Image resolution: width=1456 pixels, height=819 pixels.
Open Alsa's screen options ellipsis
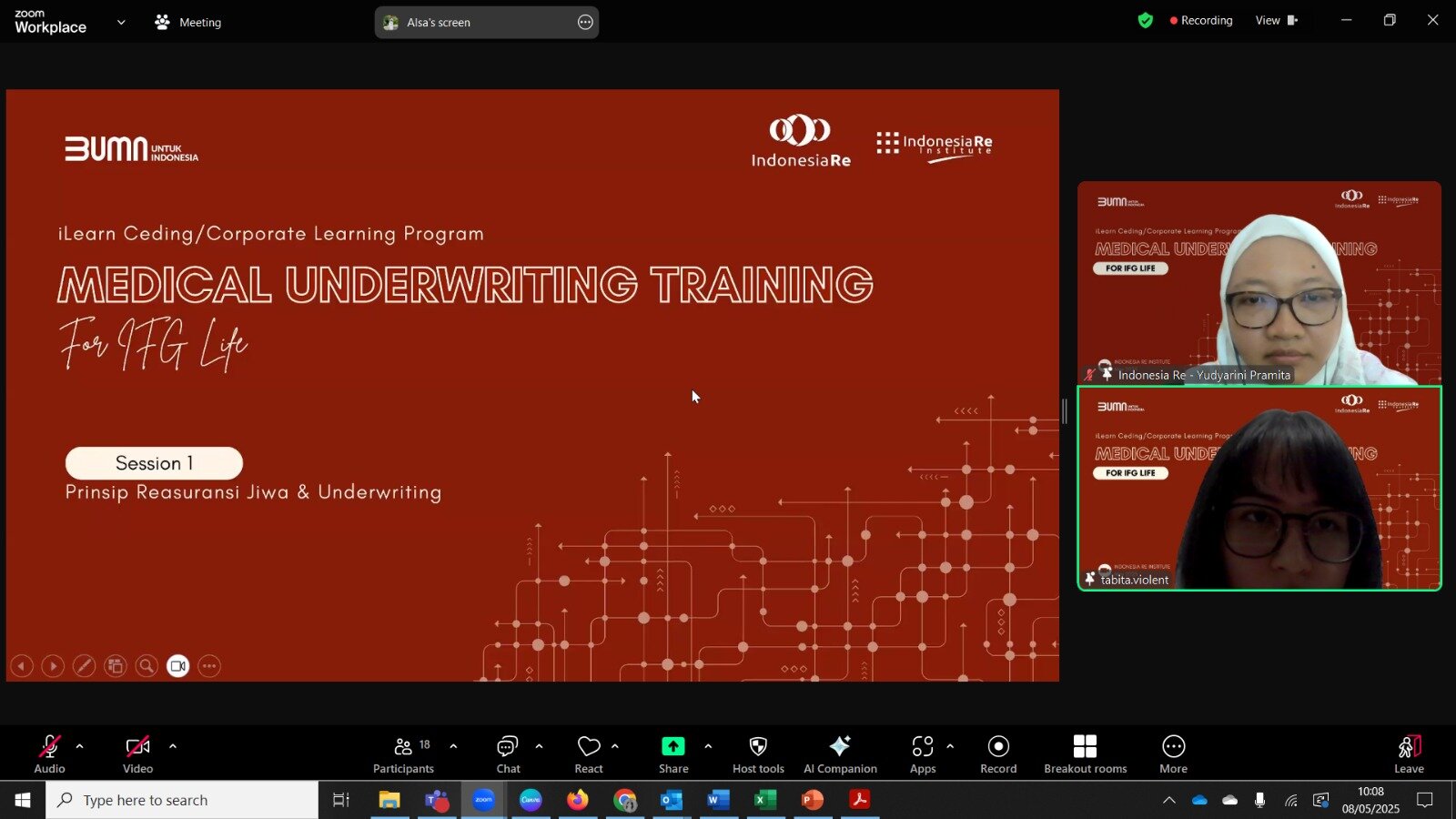[x=585, y=22]
